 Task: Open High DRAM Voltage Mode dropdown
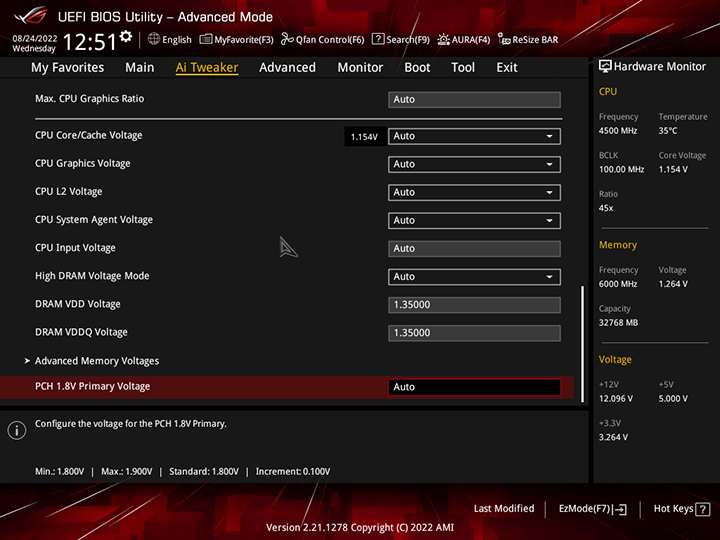point(474,277)
